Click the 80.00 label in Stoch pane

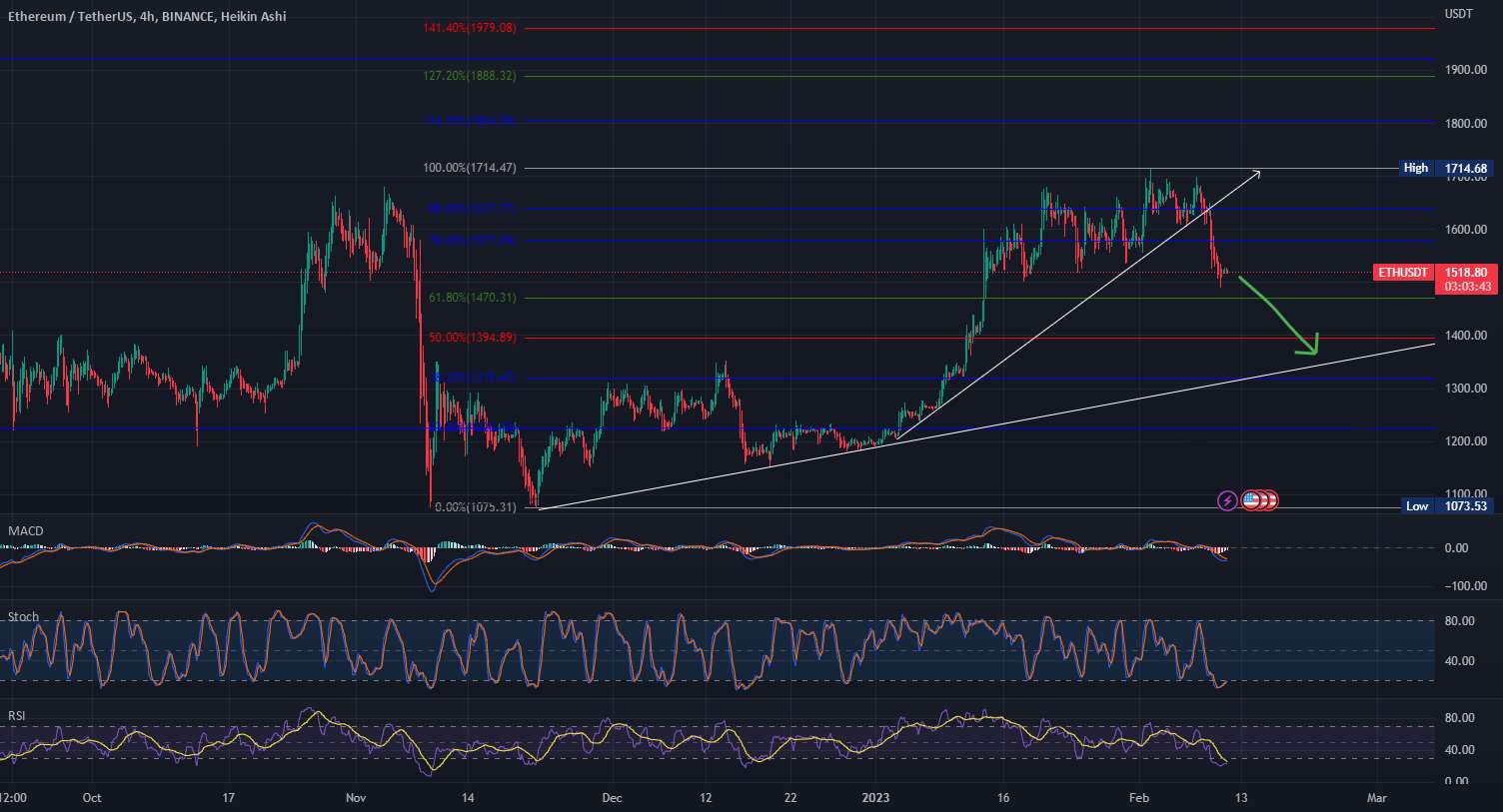pos(1460,621)
